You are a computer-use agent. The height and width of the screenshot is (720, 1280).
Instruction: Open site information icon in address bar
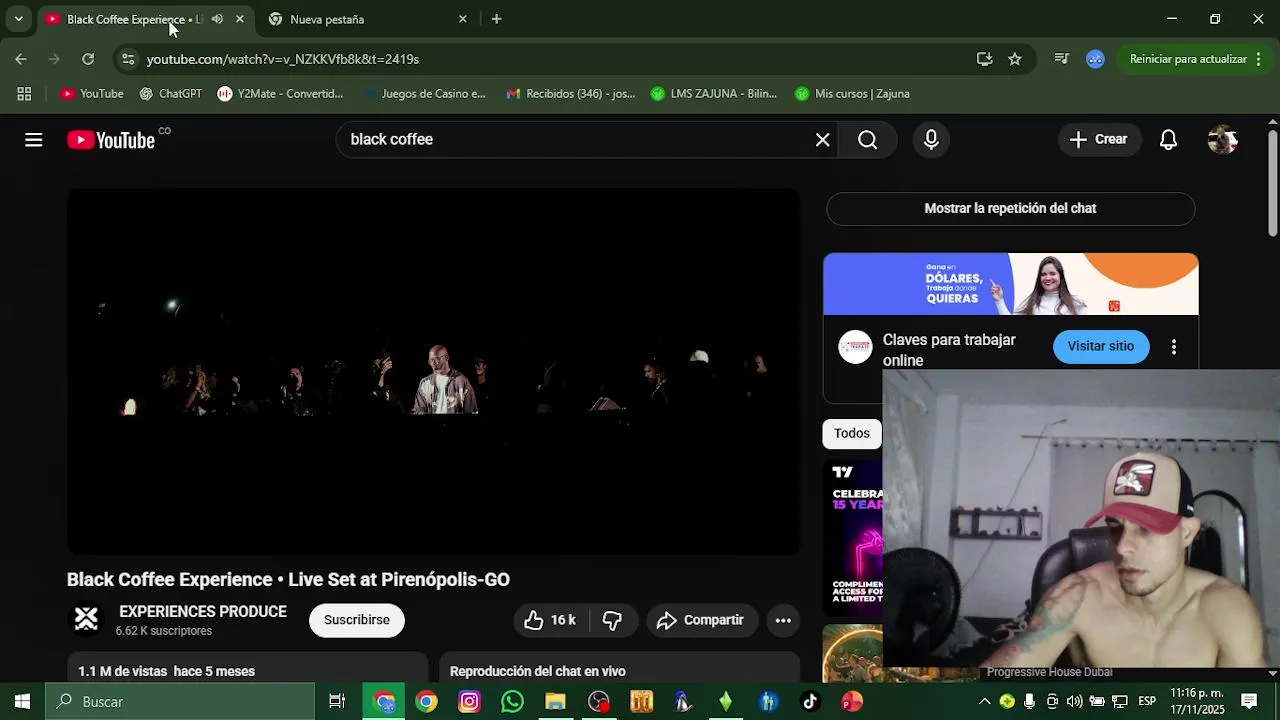(x=128, y=59)
